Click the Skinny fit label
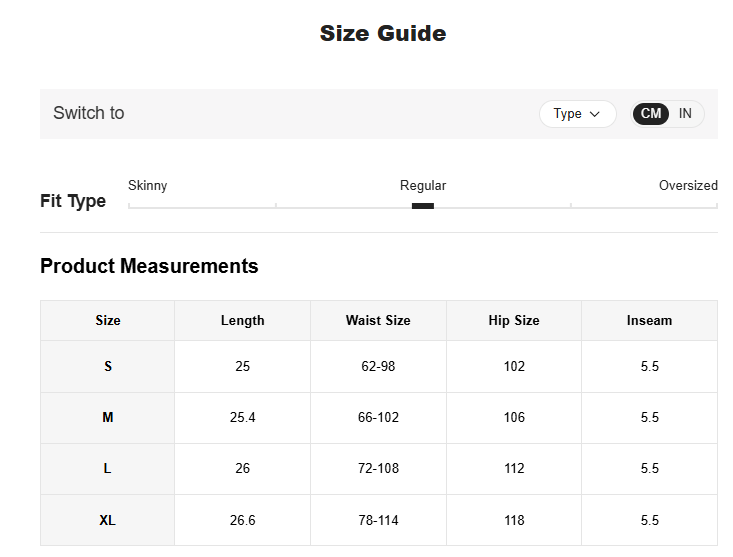This screenshot has width=733, height=557. pos(148,186)
